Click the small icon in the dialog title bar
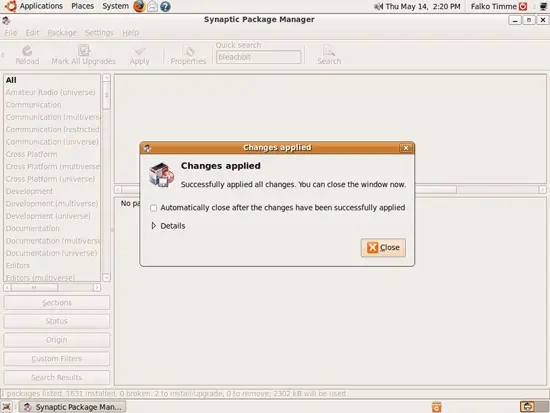Image resolution: width=550 pixels, height=413 pixels. [x=147, y=148]
